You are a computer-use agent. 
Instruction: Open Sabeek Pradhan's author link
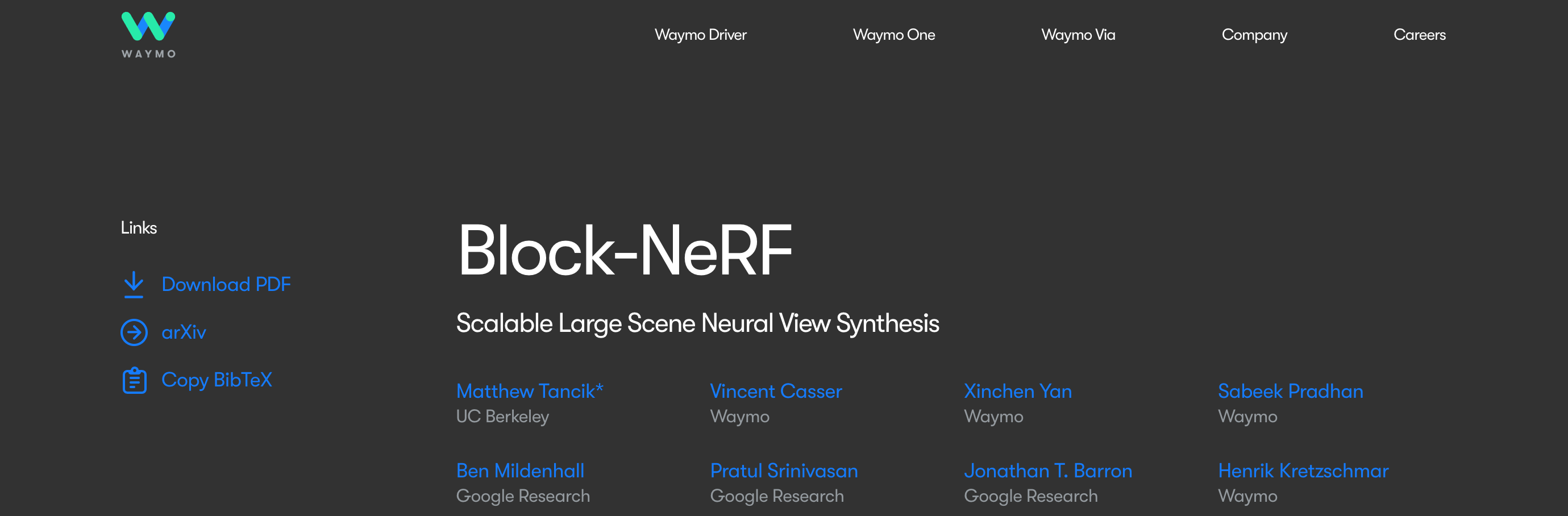click(x=1291, y=390)
